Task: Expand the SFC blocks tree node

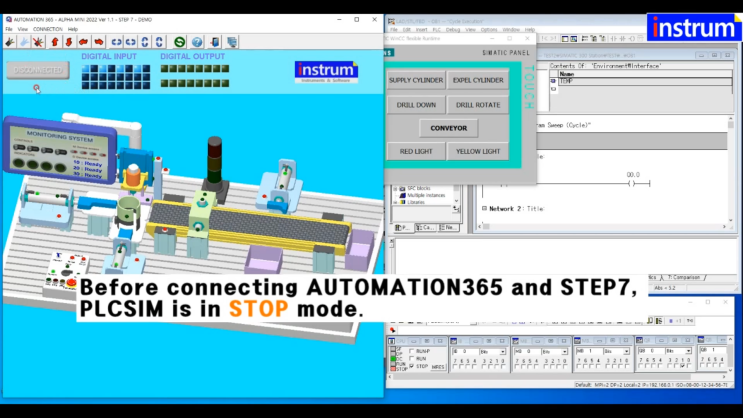Action: click(395, 189)
